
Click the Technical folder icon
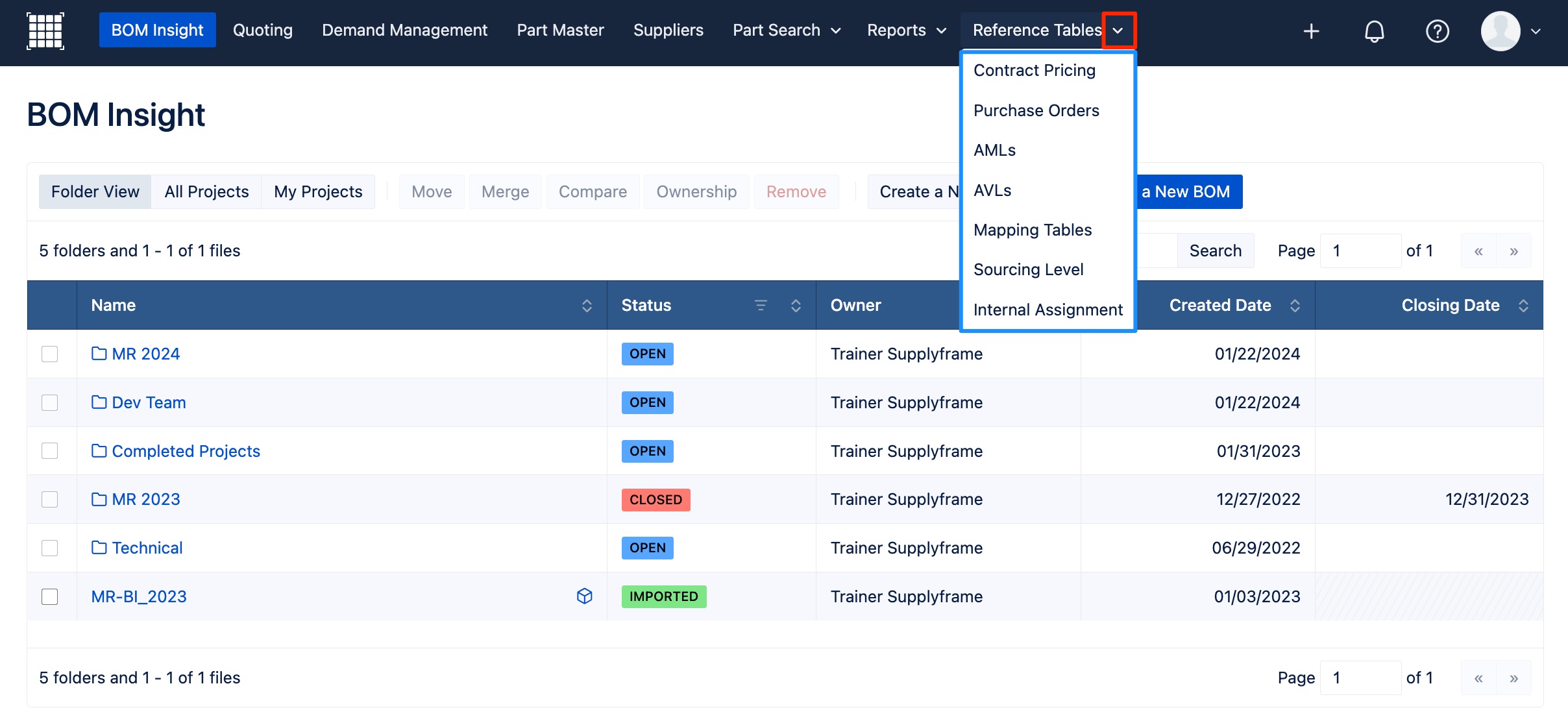pyautogui.click(x=99, y=547)
